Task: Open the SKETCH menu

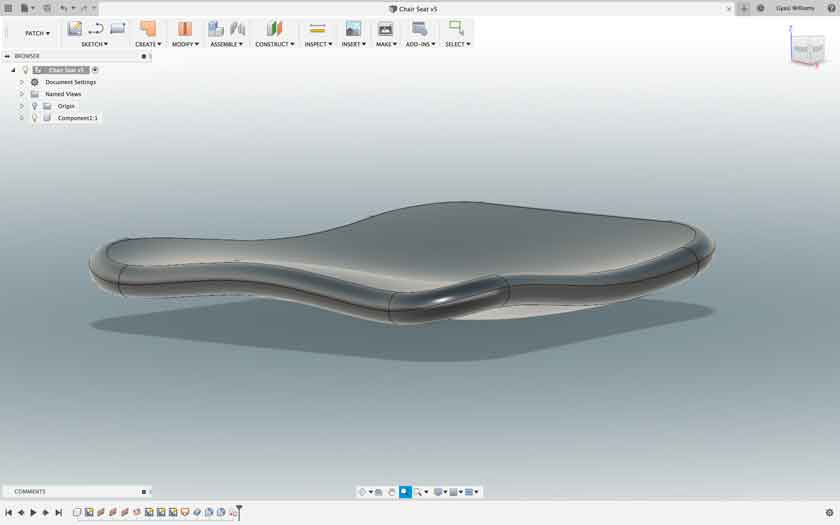Action: click(94, 44)
